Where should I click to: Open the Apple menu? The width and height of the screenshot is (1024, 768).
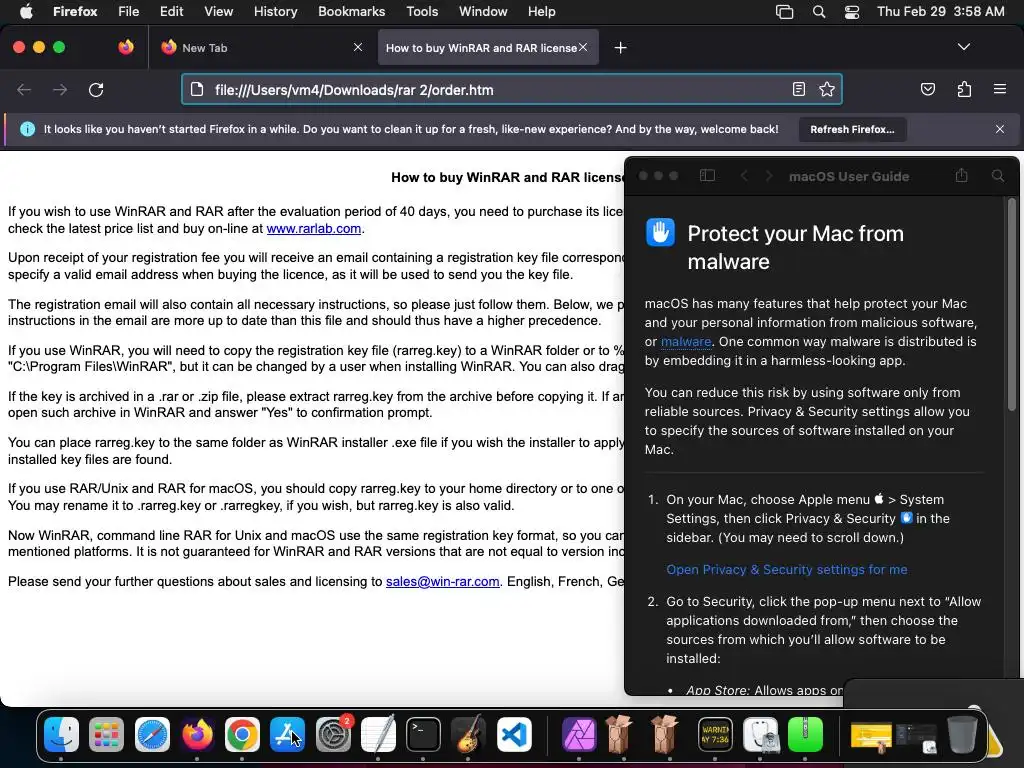point(26,12)
